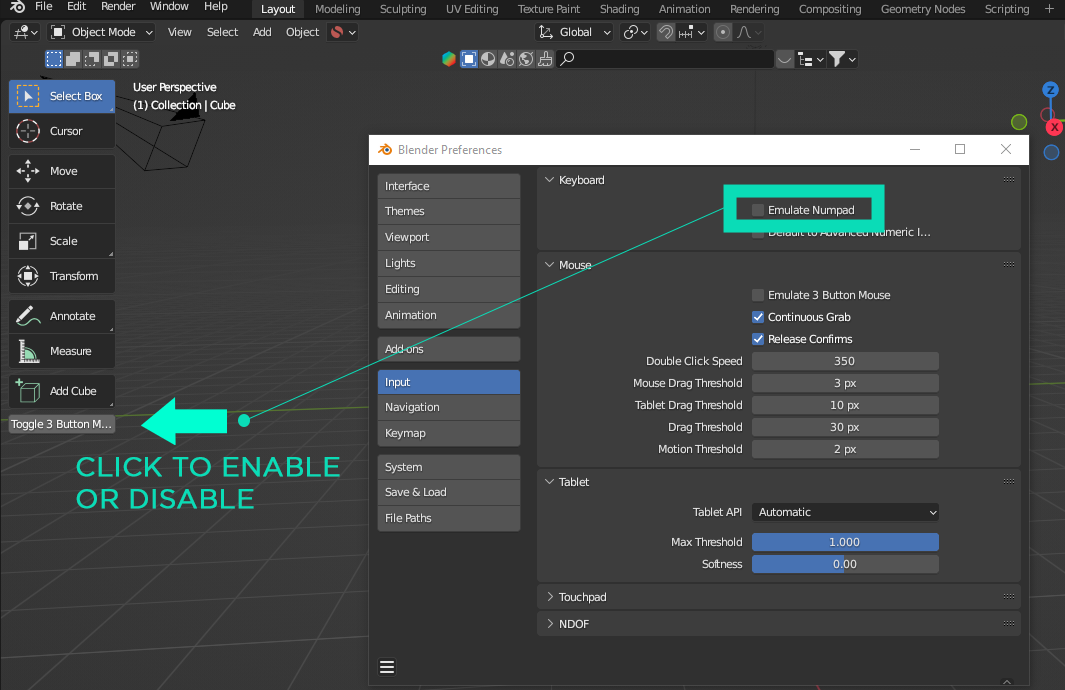The image size is (1065, 690).
Task: Open the editor type dropdown
Action: pyautogui.click(x=25, y=32)
